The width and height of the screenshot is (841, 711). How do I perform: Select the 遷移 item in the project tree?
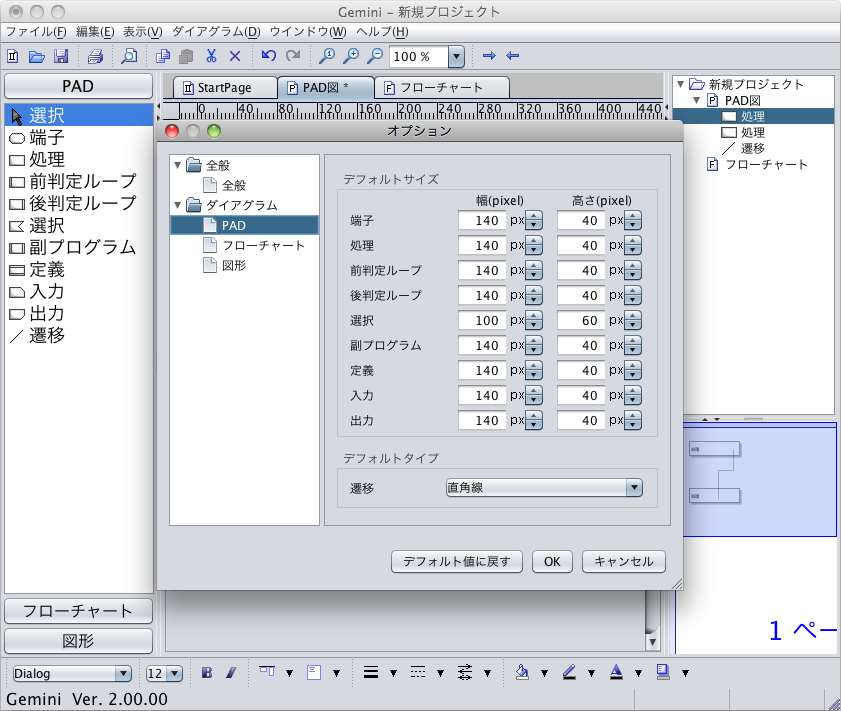pyautogui.click(x=753, y=149)
